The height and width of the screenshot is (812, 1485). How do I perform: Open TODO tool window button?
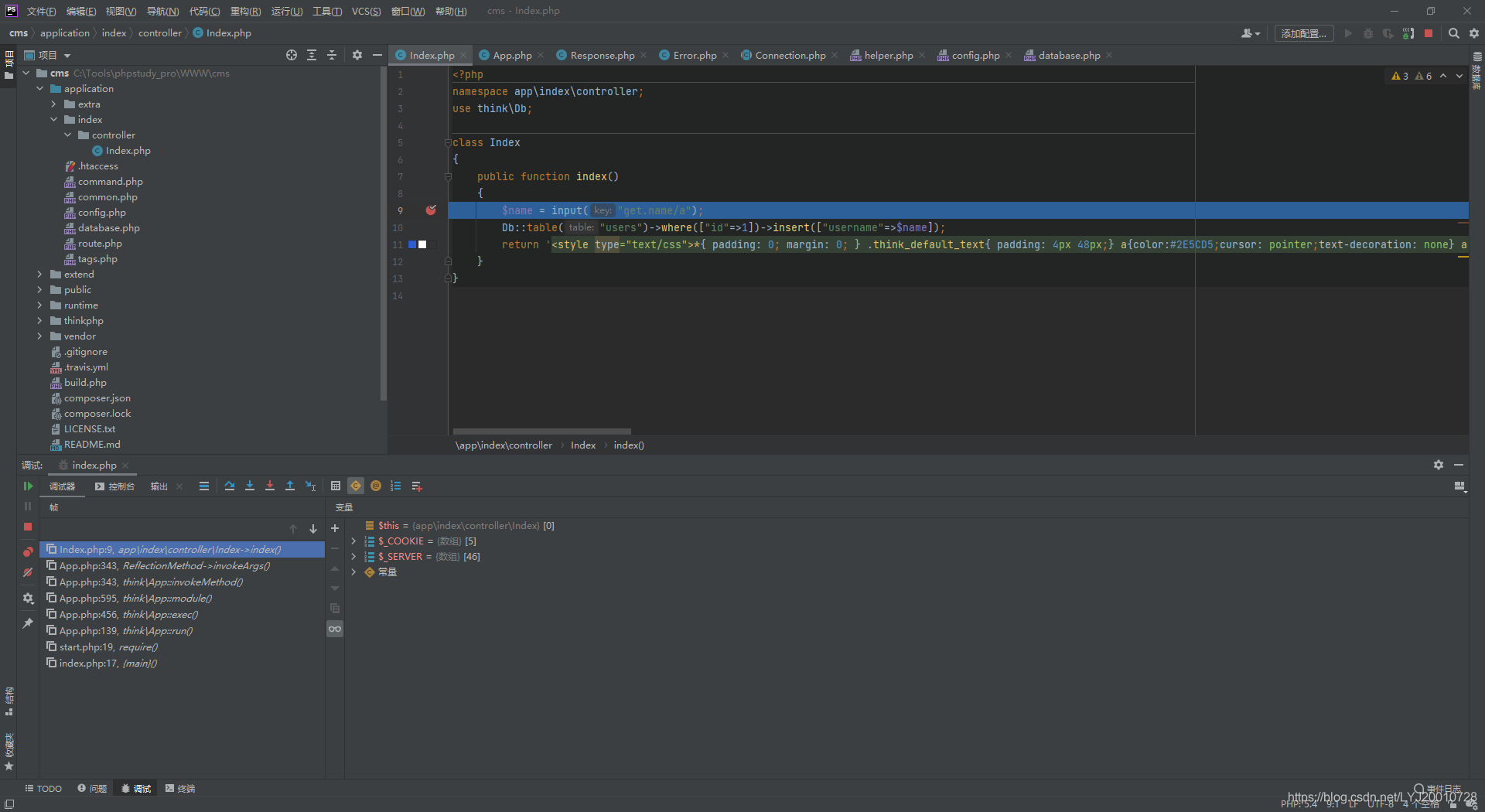(x=43, y=789)
